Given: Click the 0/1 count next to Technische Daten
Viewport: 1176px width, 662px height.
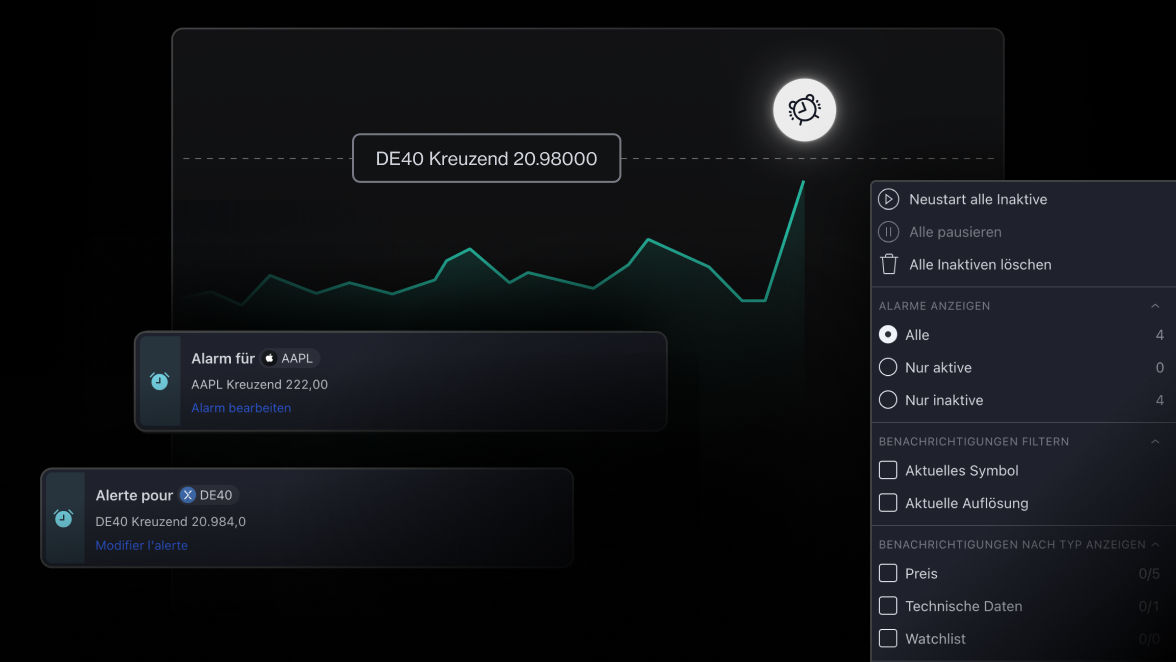Looking at the screenshot, I should [1149, 606].
